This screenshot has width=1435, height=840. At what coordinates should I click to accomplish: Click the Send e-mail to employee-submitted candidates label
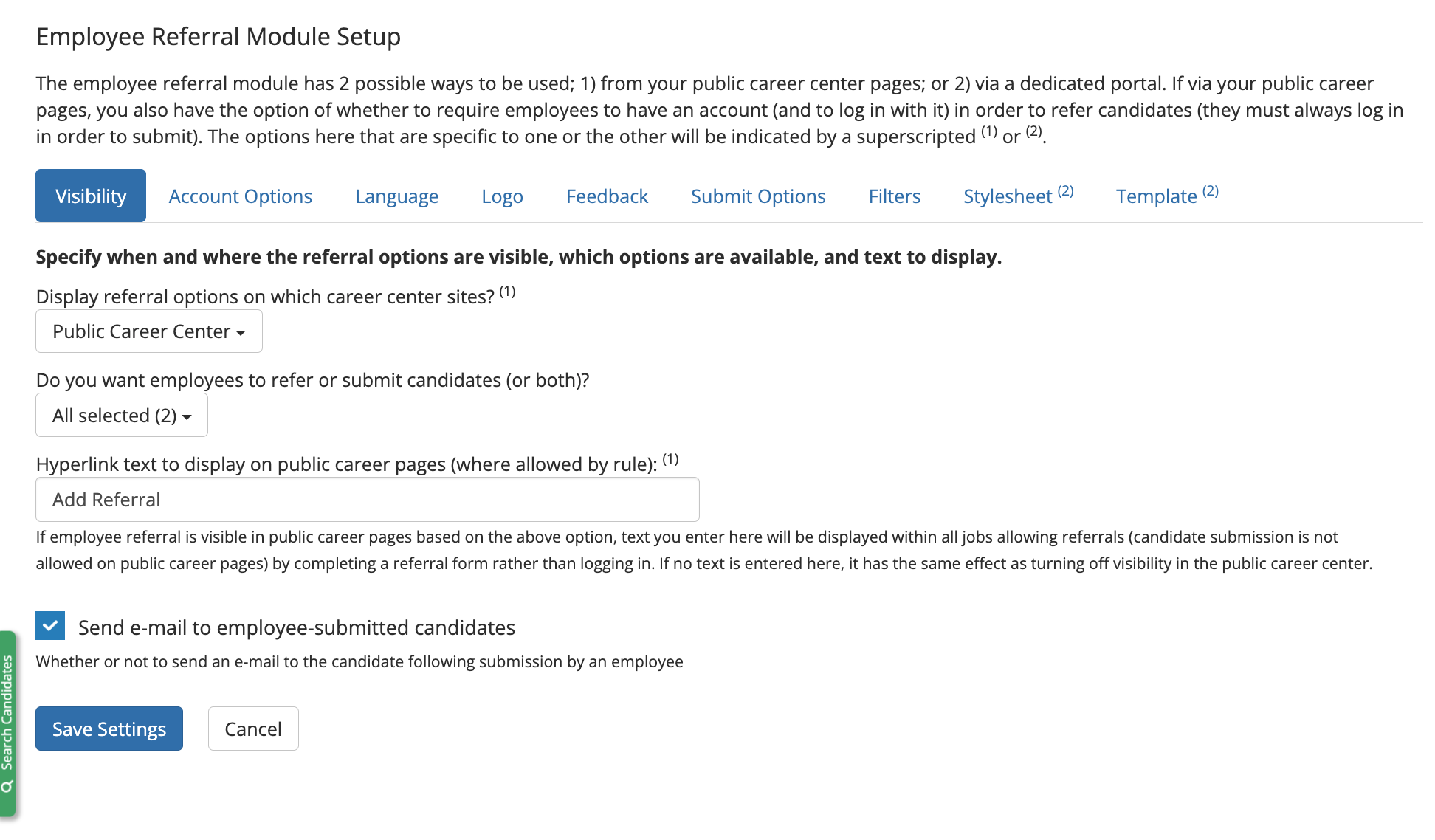tap(296, 627)
